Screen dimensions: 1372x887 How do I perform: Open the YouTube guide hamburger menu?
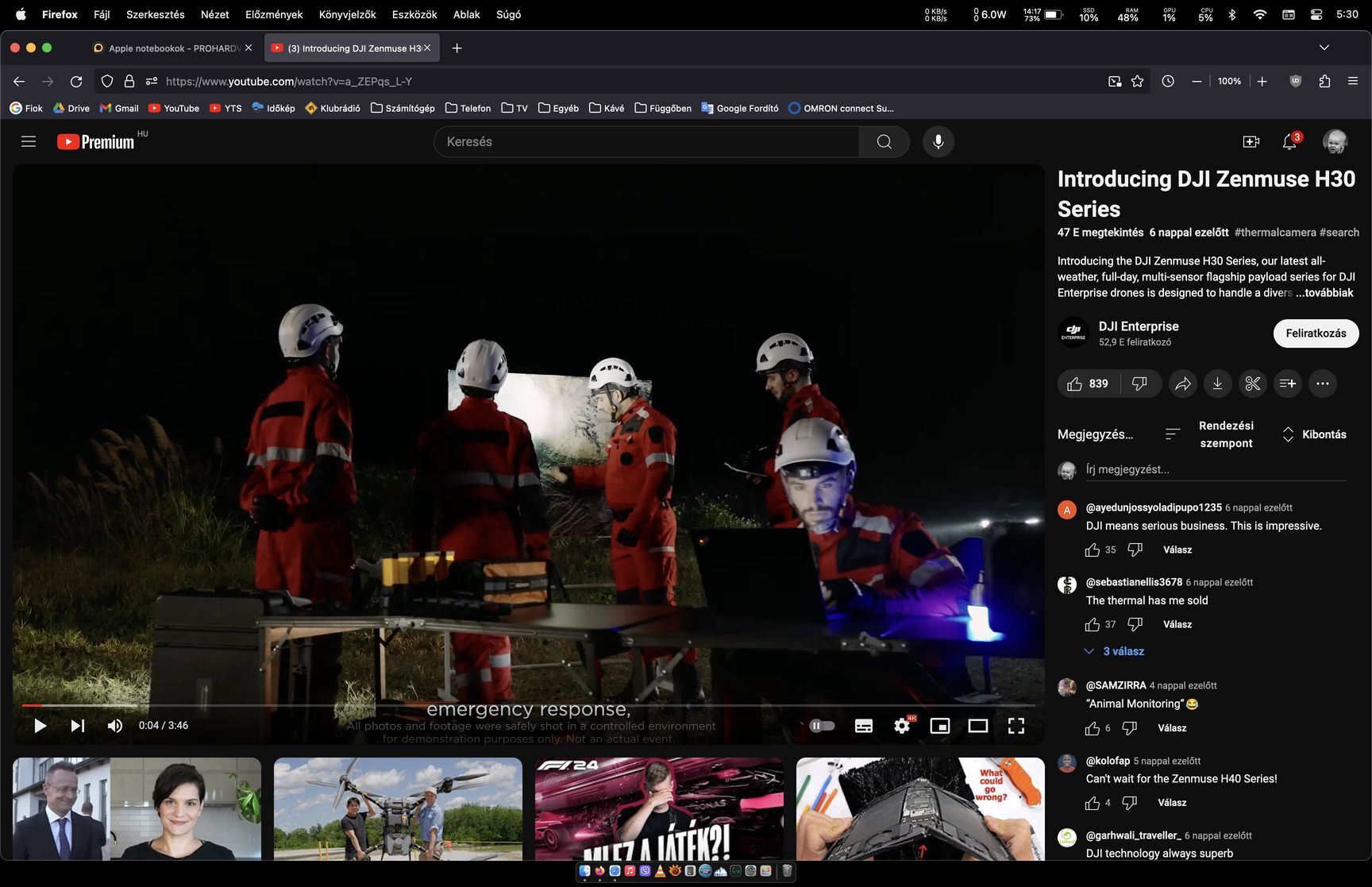(x=29, y=141)
